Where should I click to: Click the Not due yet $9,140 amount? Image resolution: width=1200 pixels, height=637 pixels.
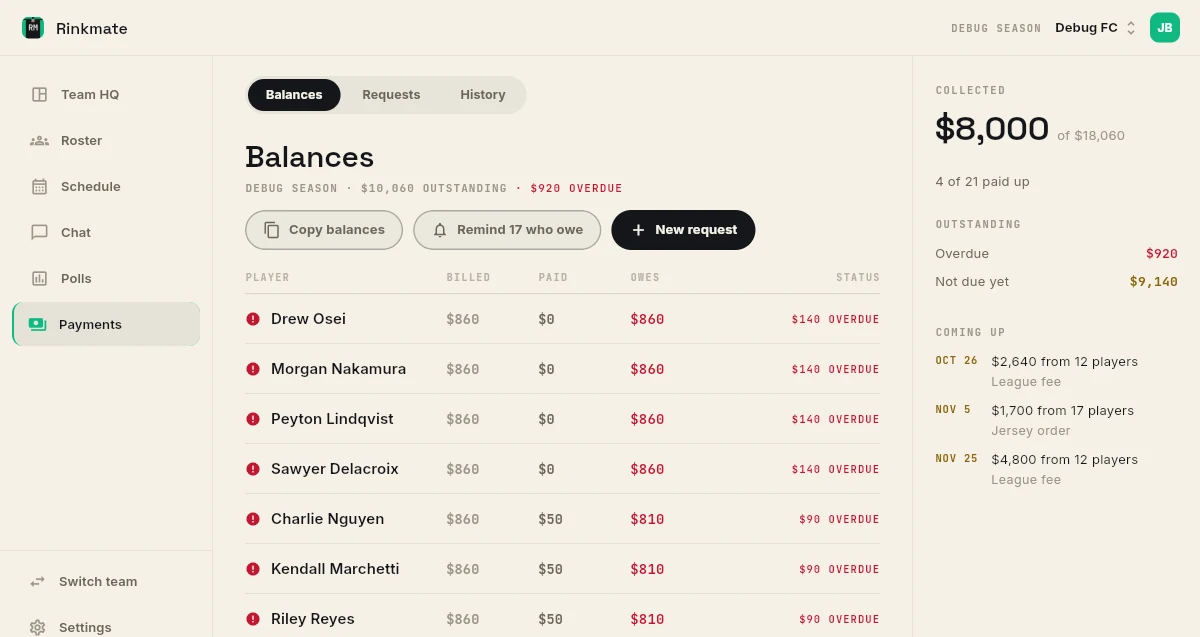[1154, 282]
